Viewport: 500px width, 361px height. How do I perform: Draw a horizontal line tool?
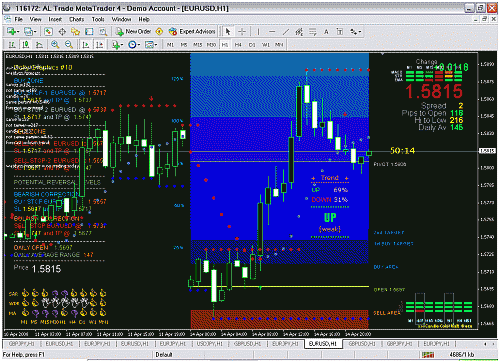[272, 32]
